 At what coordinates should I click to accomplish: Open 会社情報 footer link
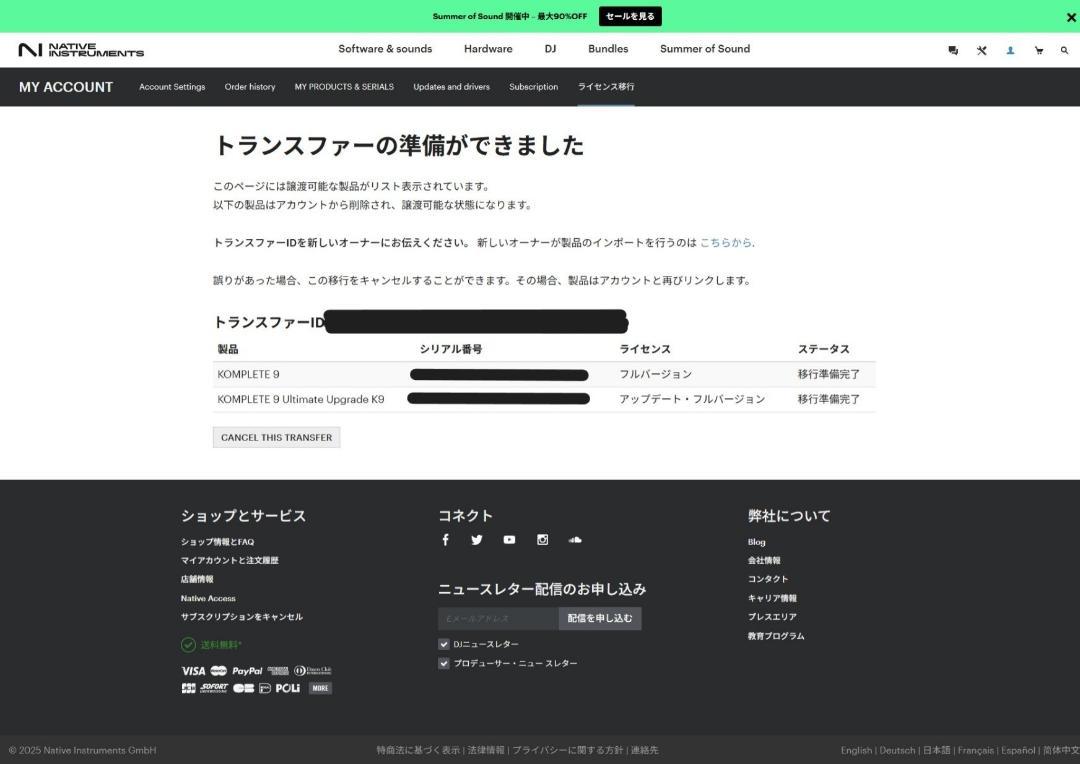click(x=765, y=561)
